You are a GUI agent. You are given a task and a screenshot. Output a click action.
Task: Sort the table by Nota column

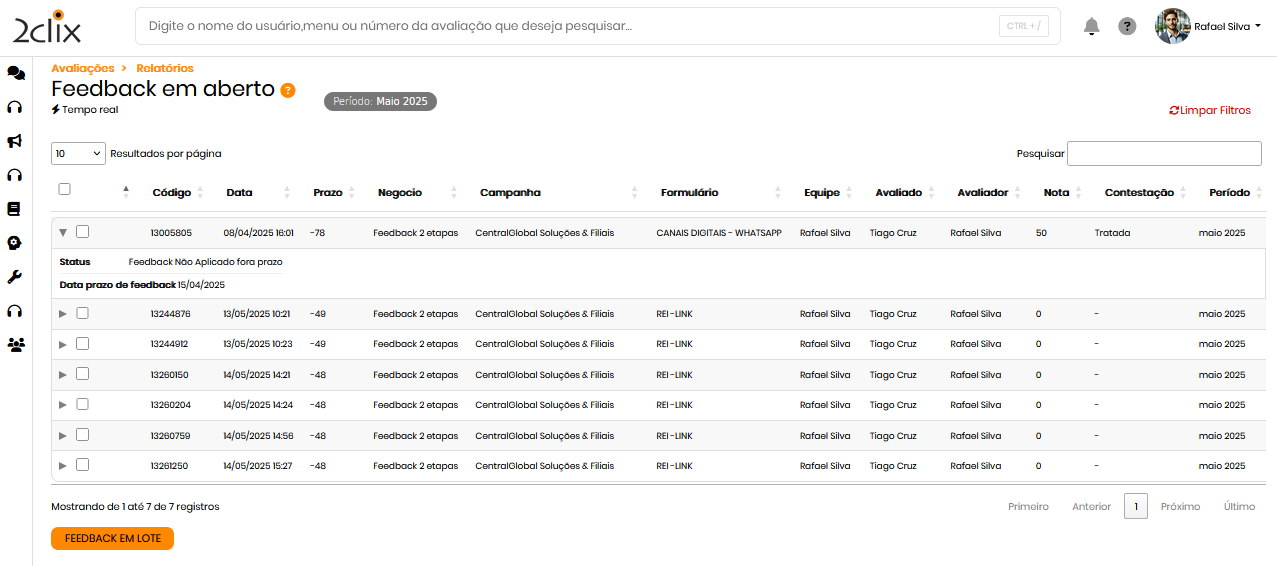point(1056,193)
